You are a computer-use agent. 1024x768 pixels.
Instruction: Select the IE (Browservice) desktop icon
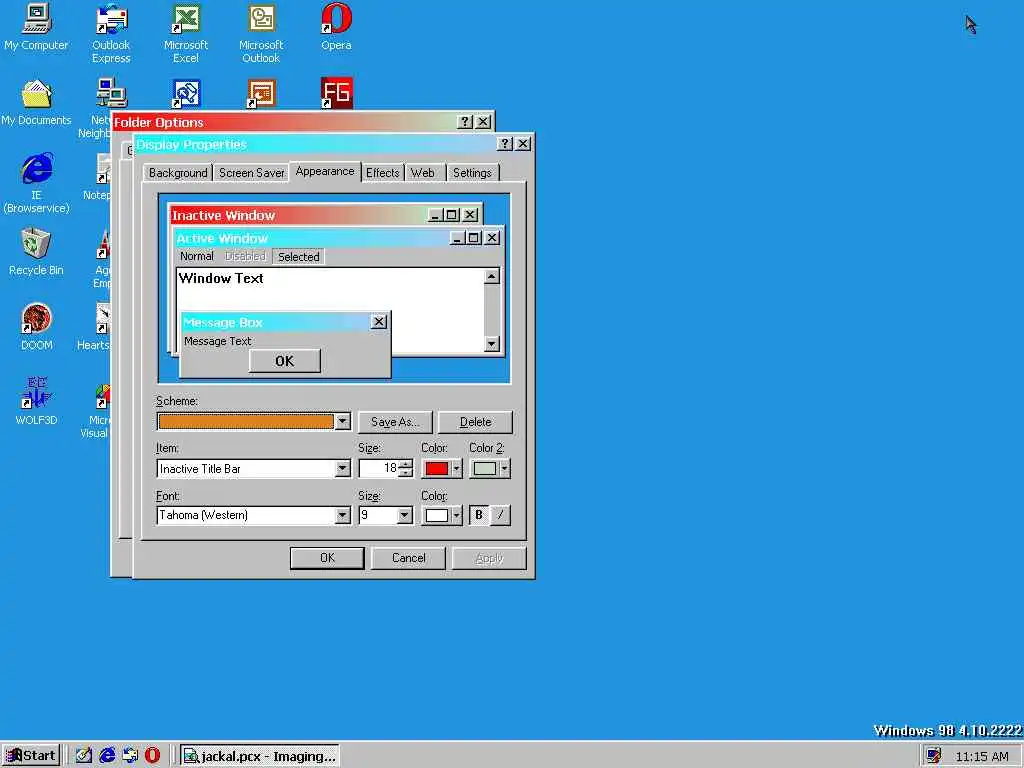coord(36,184)
